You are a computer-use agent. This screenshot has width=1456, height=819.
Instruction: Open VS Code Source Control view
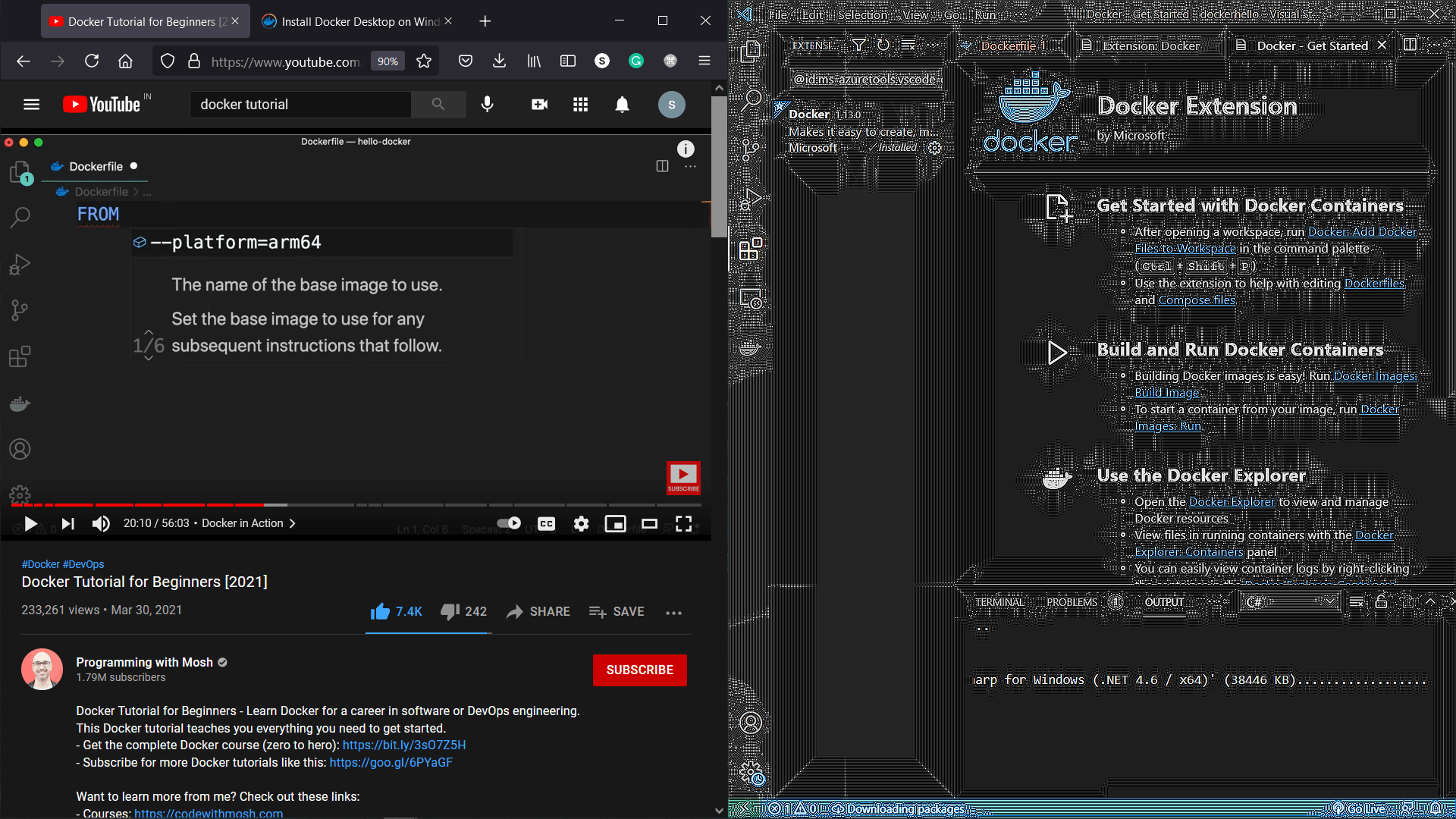coord(750,149)
